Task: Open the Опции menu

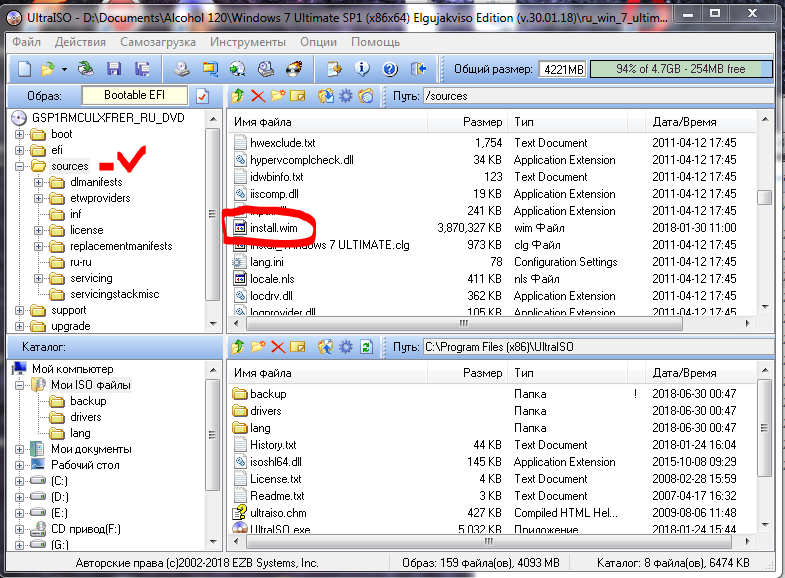Action: [x=318, y=42]
